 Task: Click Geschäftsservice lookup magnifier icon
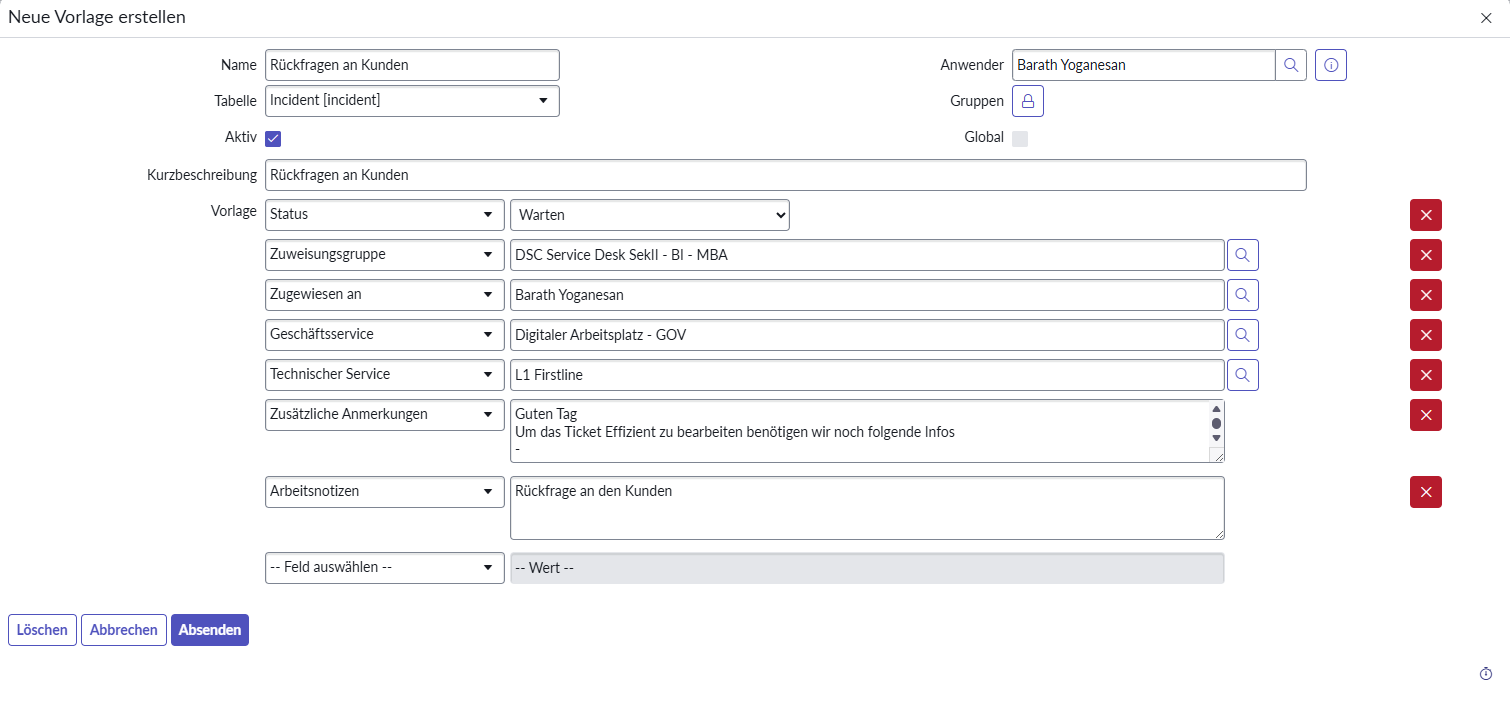click(1242, 335)
